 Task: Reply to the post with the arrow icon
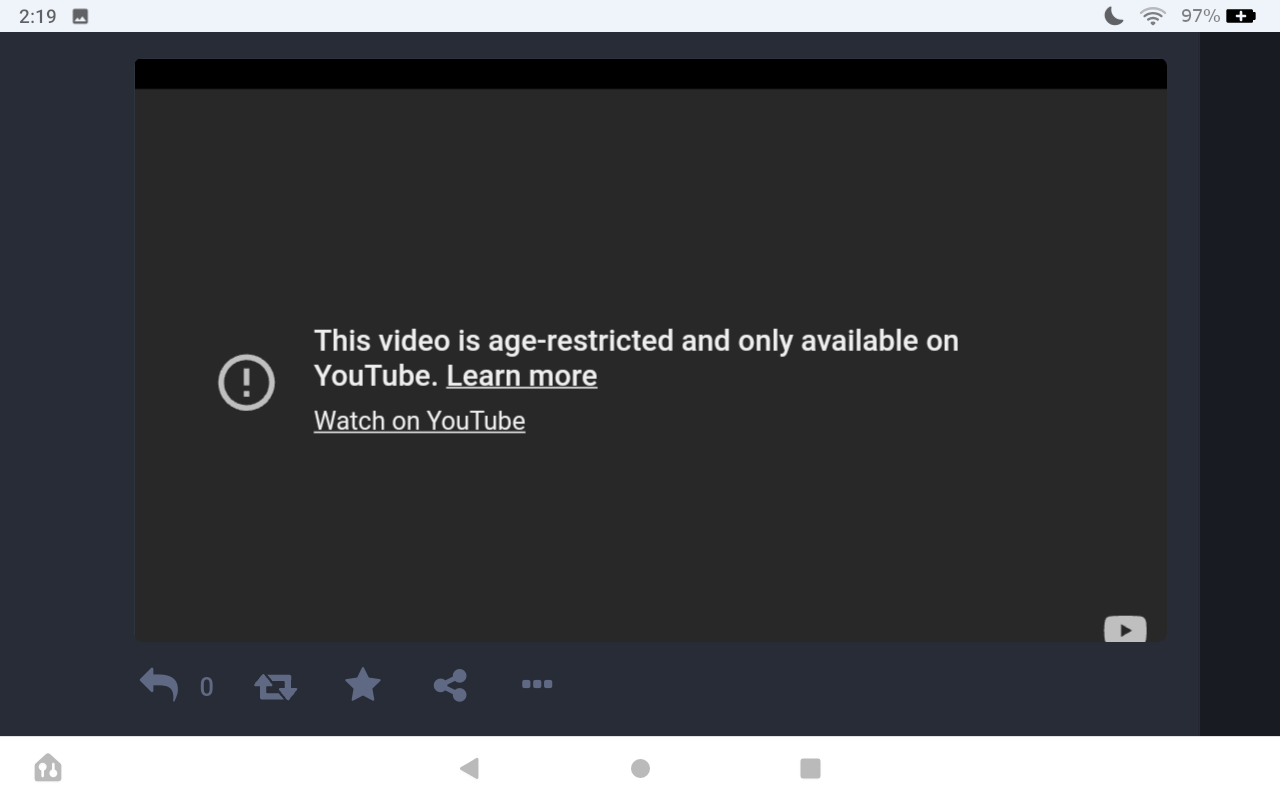pos(159,685)
